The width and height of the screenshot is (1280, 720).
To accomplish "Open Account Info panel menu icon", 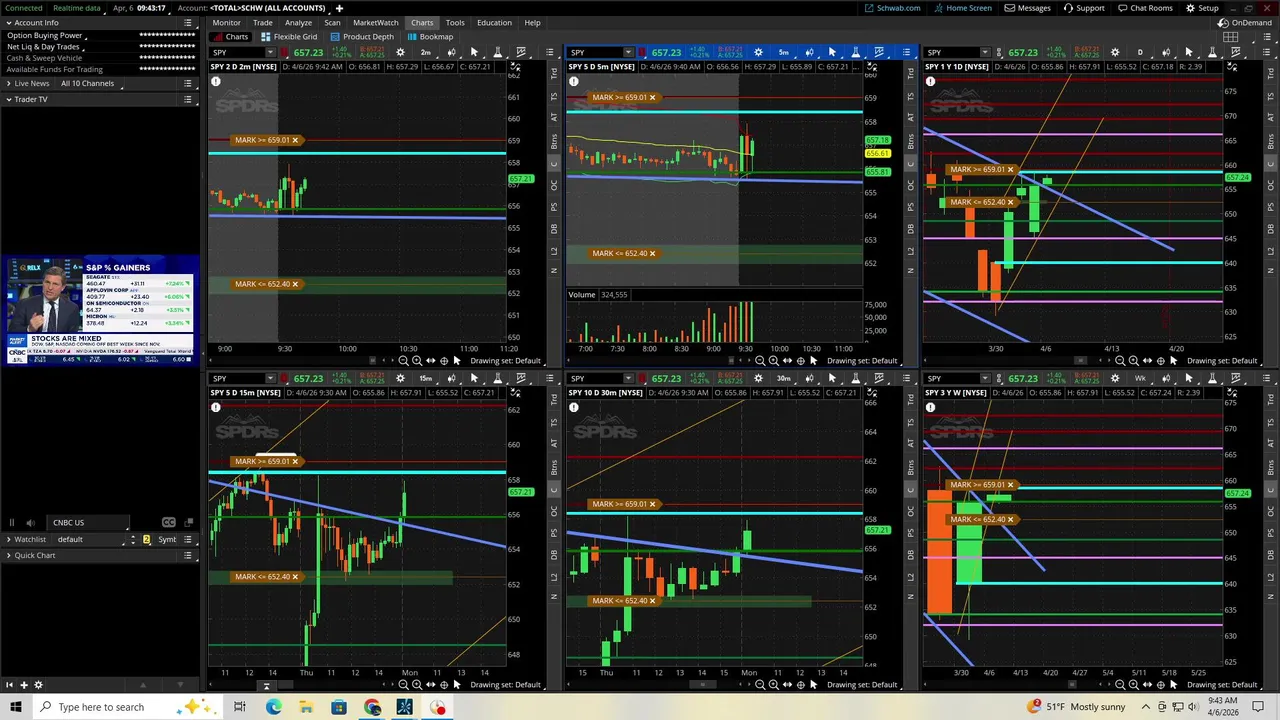I will pos(187,22).
